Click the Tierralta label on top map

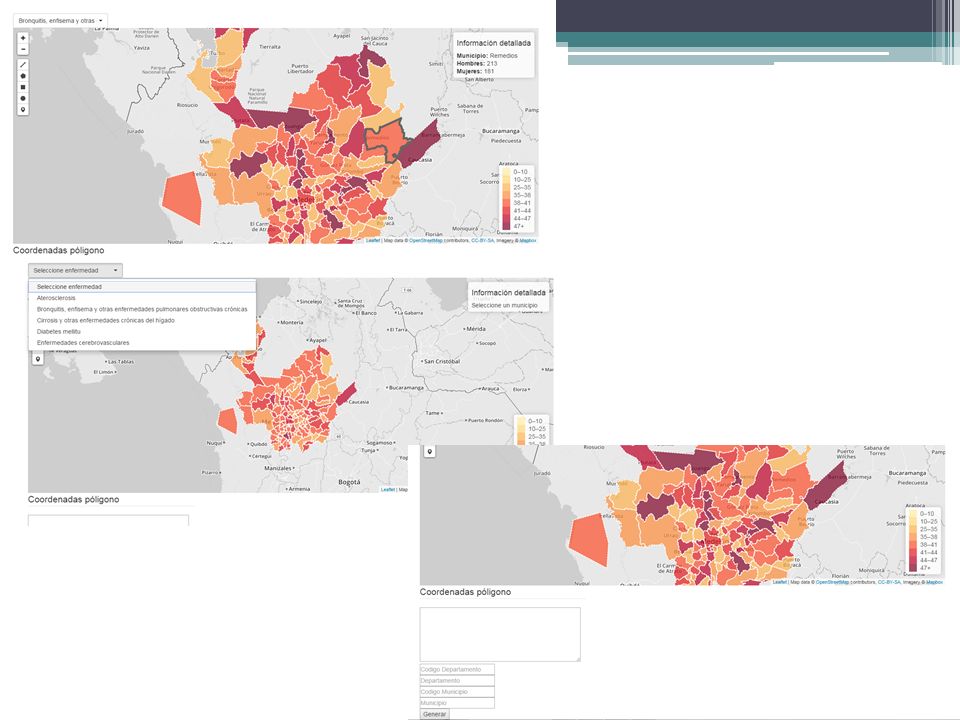269,47
